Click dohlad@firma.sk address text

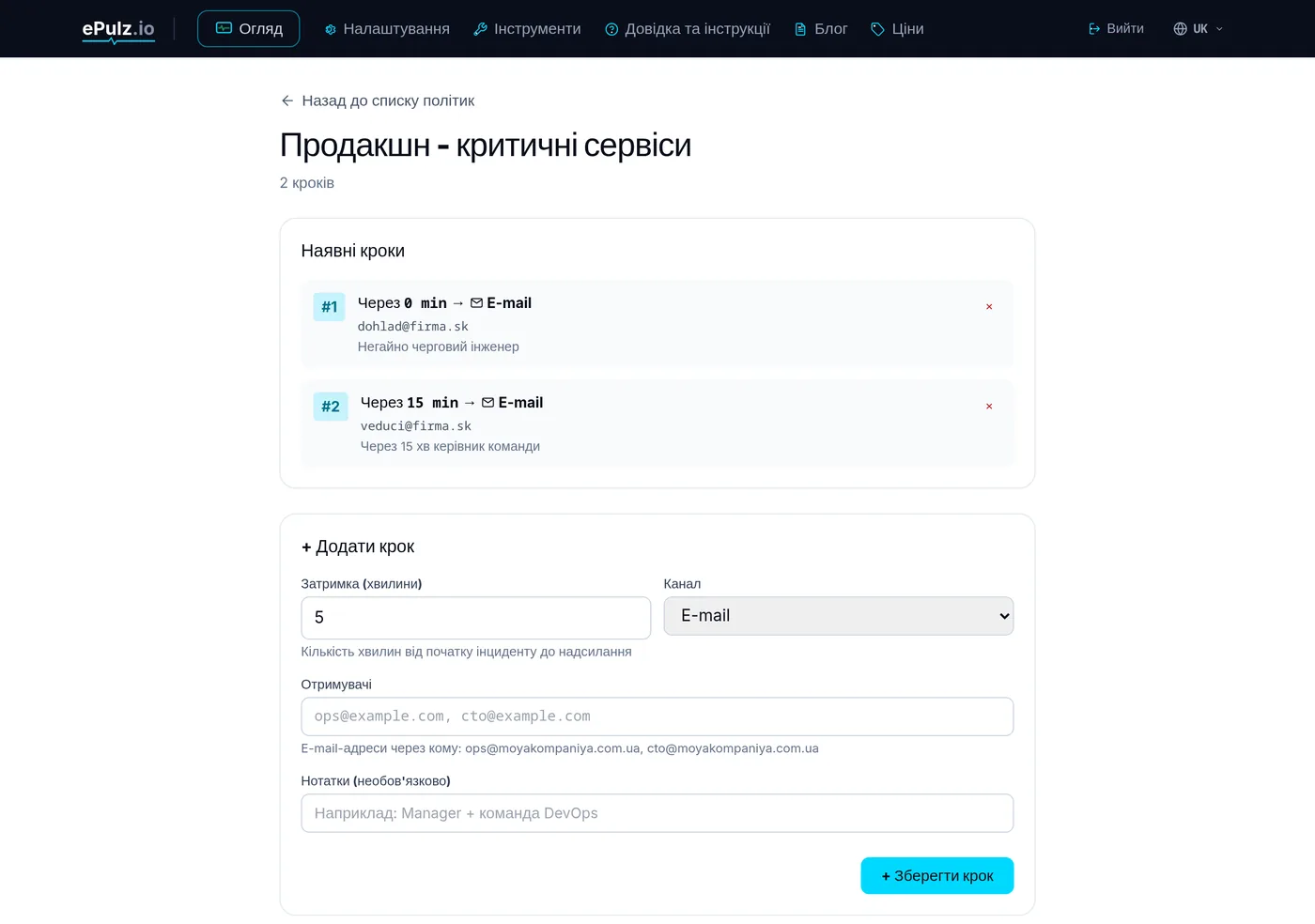click(x=412, y=327)
